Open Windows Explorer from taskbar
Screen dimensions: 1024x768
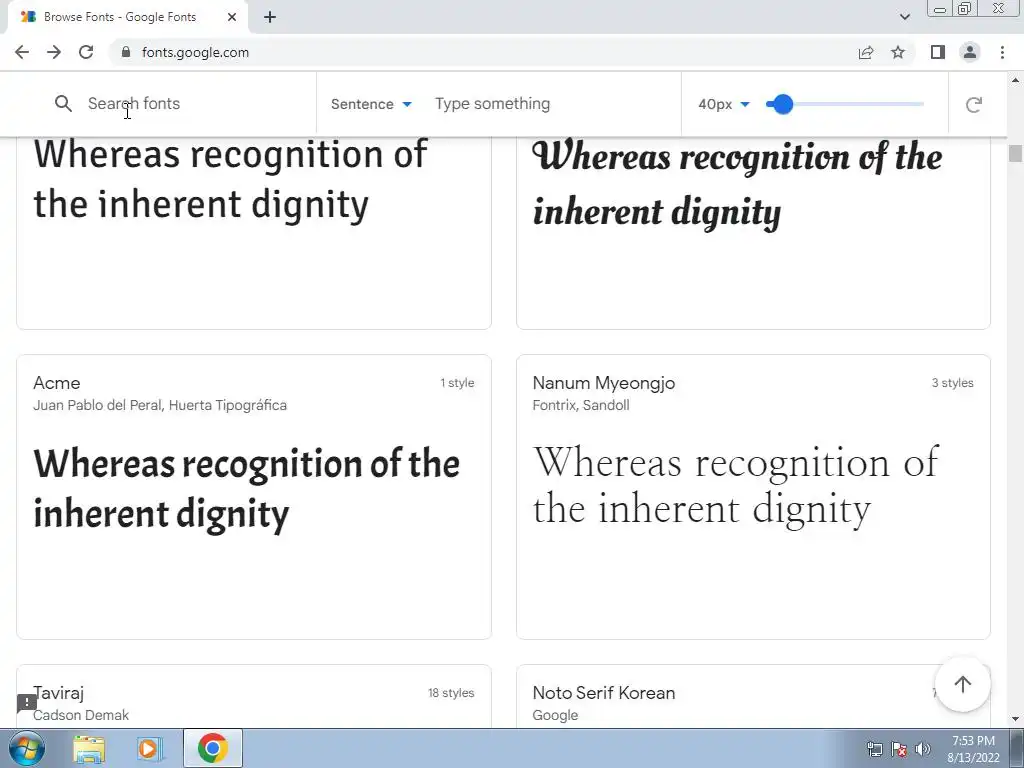(89, 748)
